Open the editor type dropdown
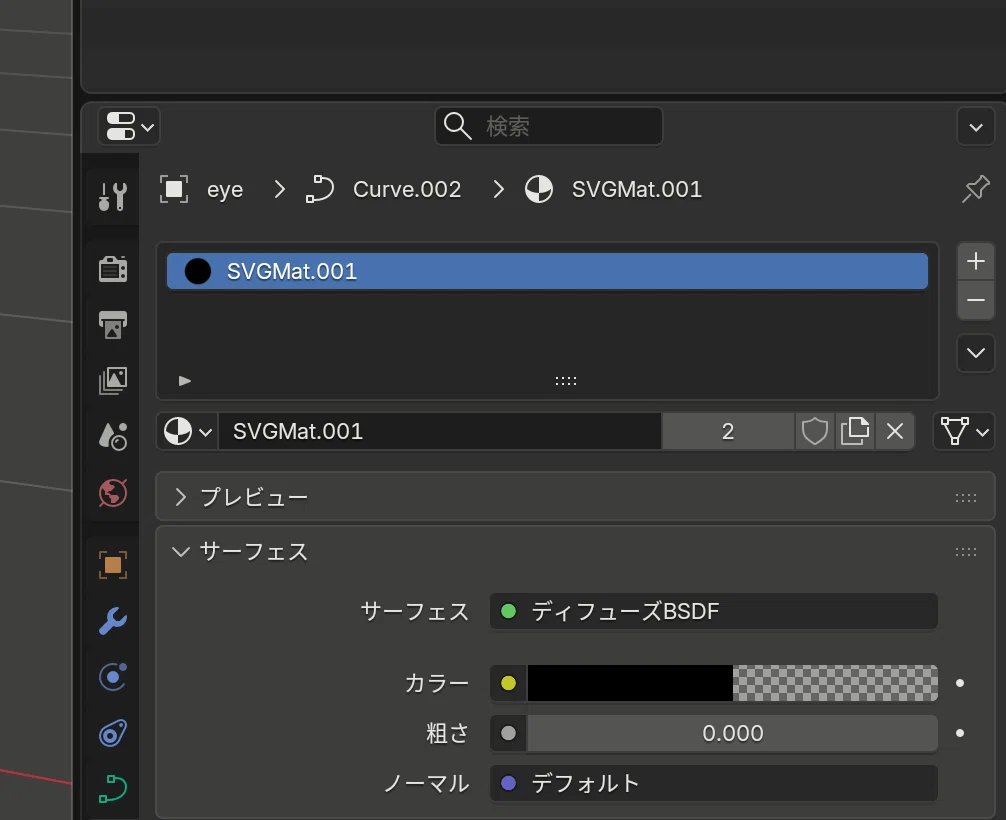The image size is (1006, 820). pyautogui.click(x=129, y=126)
